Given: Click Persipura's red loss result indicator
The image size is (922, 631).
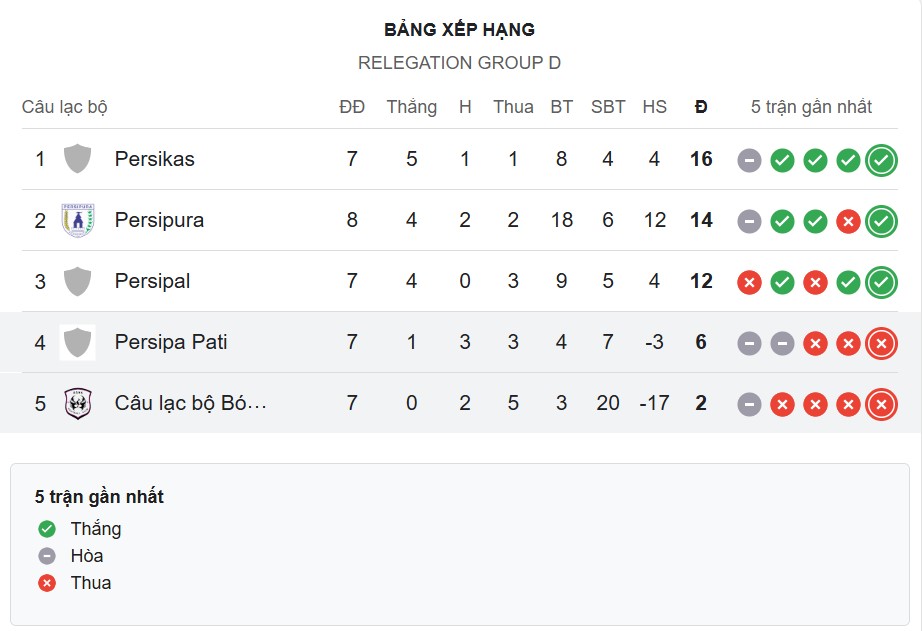Looking at the screenshot, I should [848, 221].
